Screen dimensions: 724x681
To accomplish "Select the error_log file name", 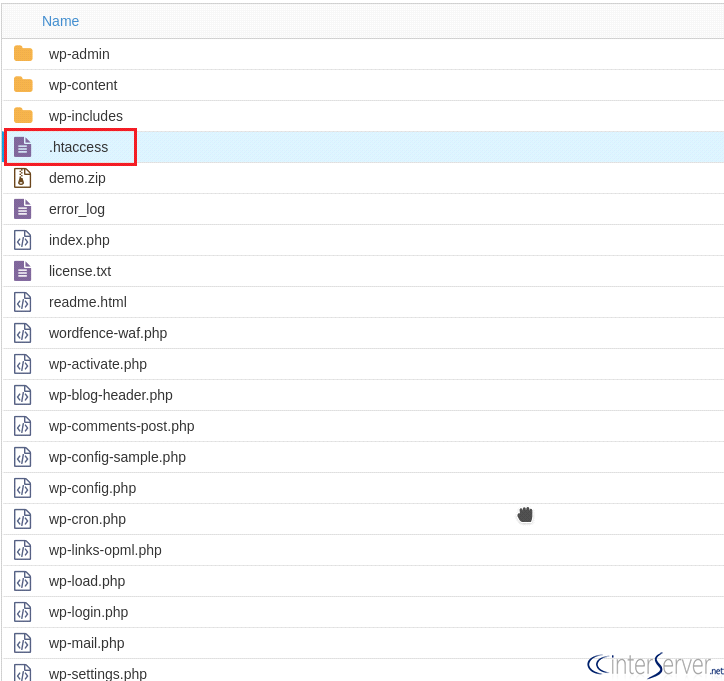I will (77, 210).
